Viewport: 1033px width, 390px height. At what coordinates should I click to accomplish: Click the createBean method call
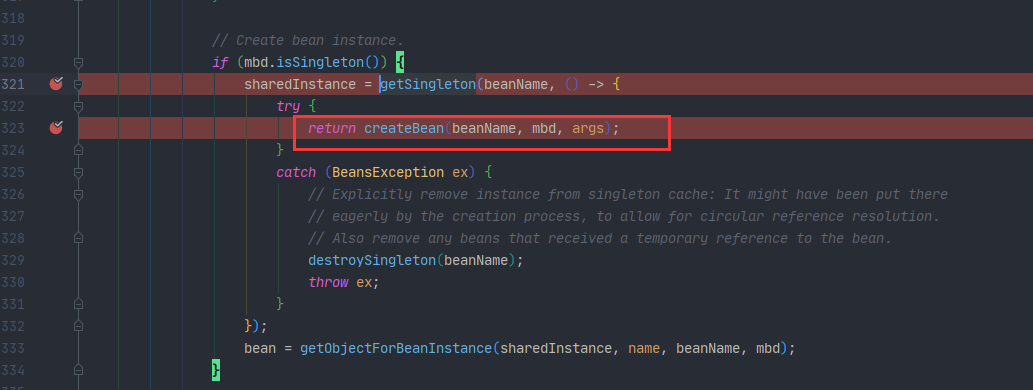tap(404, 128)
